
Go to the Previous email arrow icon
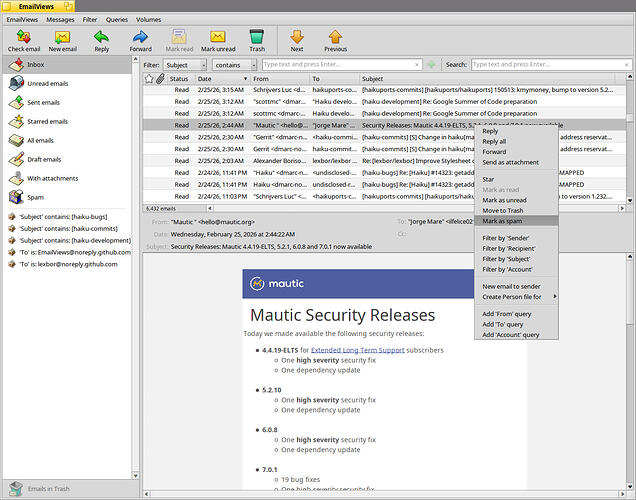(335, 37)
